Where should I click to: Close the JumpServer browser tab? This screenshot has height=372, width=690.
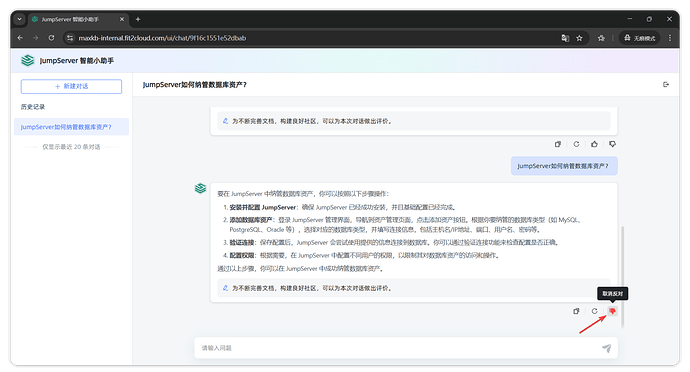122,19
